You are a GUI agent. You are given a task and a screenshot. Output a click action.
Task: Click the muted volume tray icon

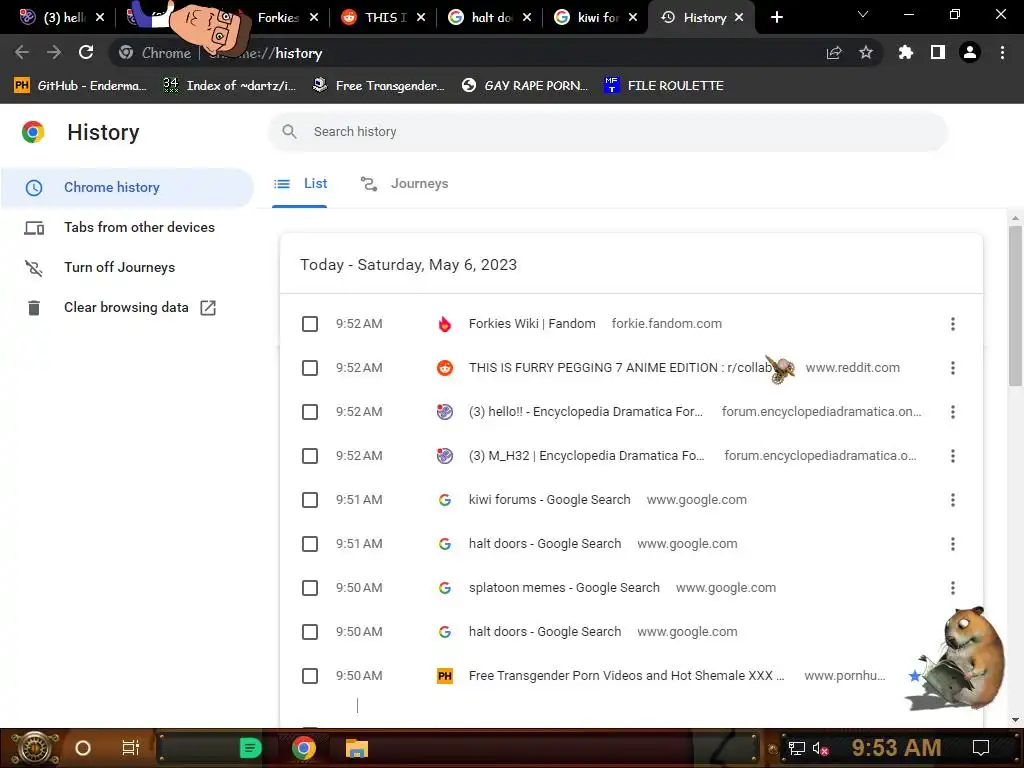coord(820,748)
